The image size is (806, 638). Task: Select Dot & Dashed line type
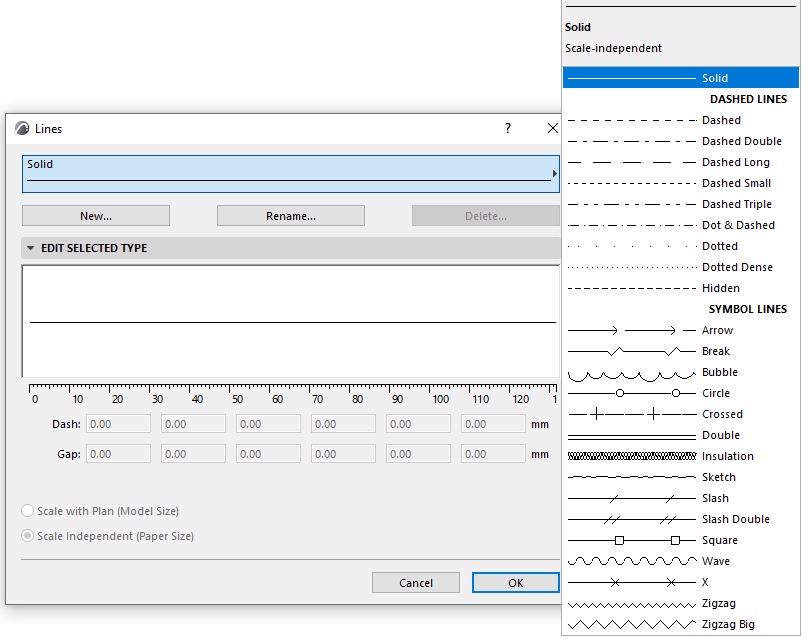pos(681,225)
